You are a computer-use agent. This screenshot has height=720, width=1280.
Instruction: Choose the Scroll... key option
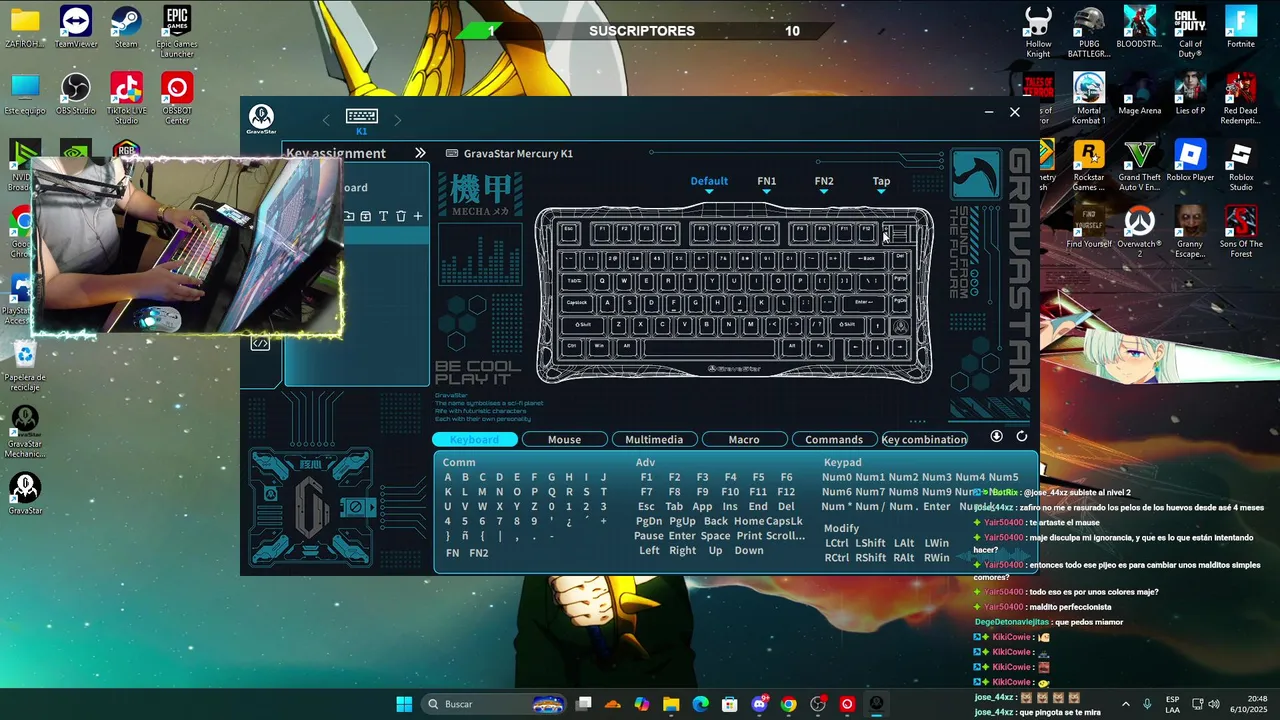785,536
